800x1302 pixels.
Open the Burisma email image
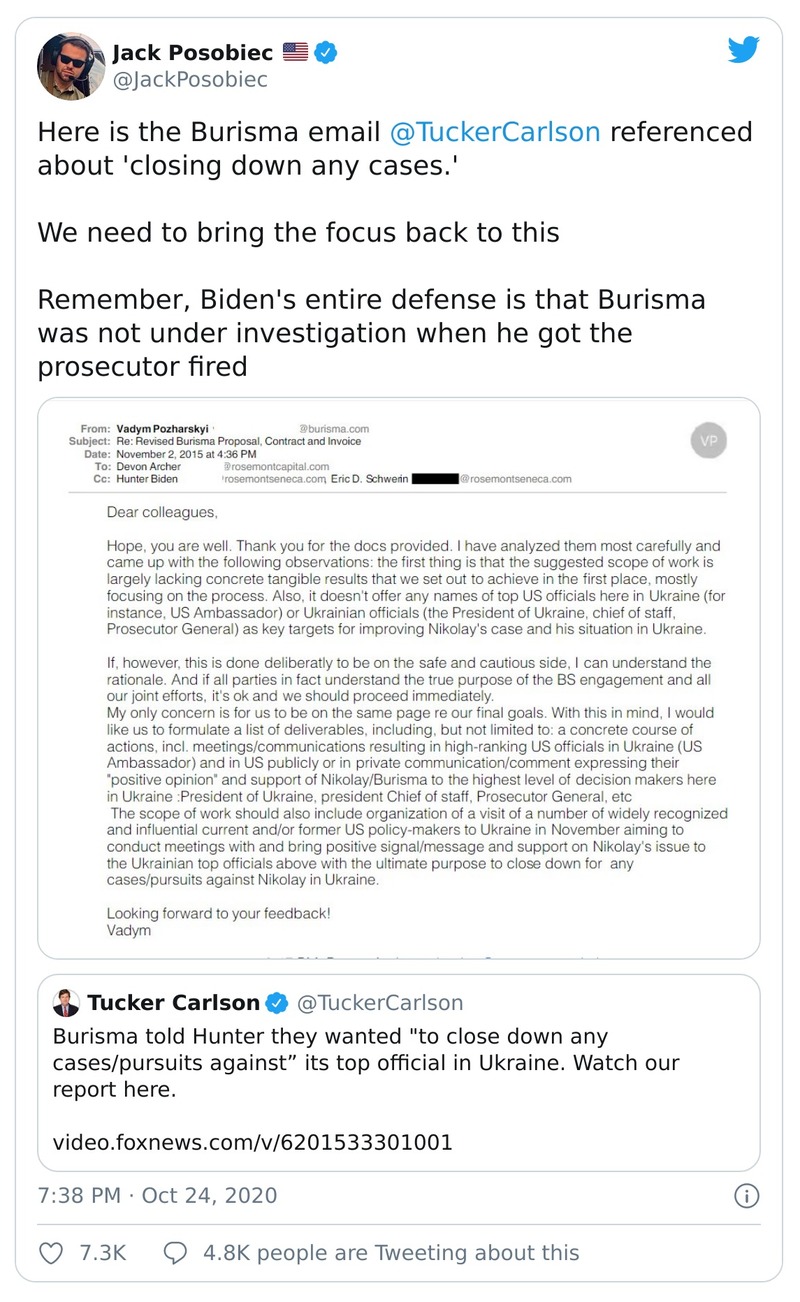(398, 678)
